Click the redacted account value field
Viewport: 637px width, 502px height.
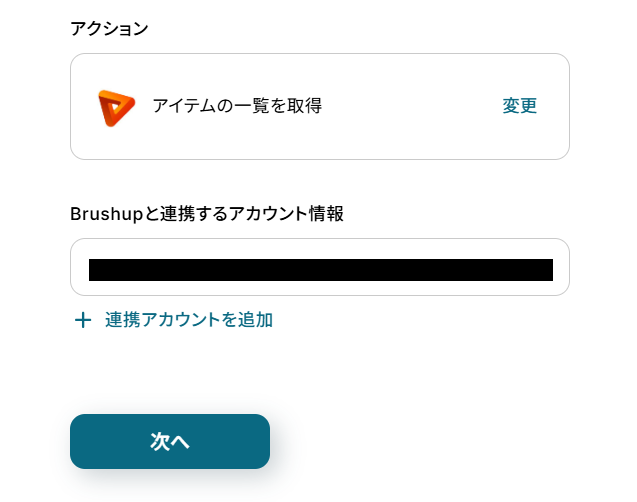click(x=320, y=269)
